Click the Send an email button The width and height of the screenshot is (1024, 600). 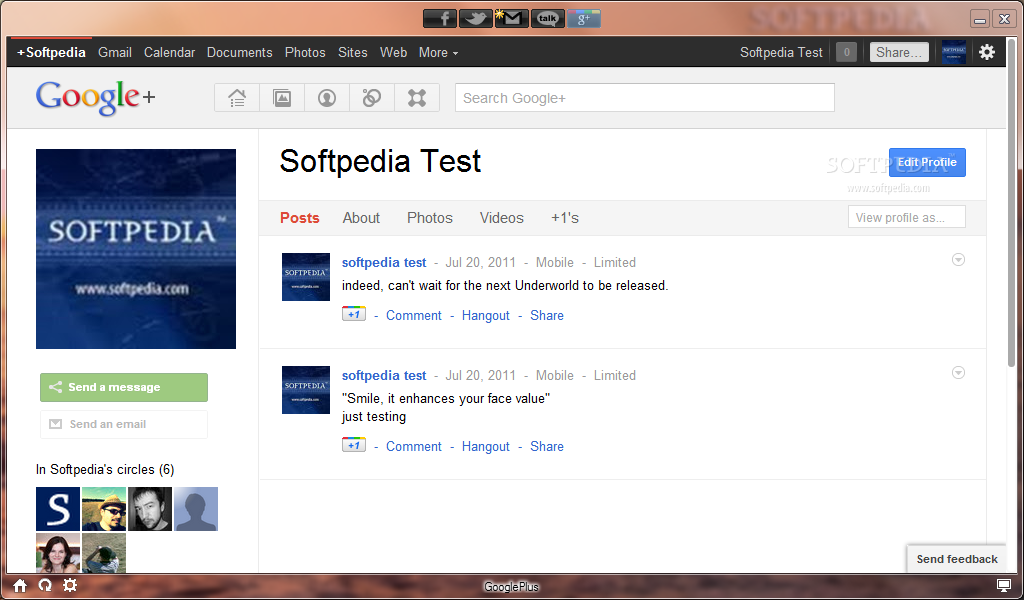coord(124,424)
